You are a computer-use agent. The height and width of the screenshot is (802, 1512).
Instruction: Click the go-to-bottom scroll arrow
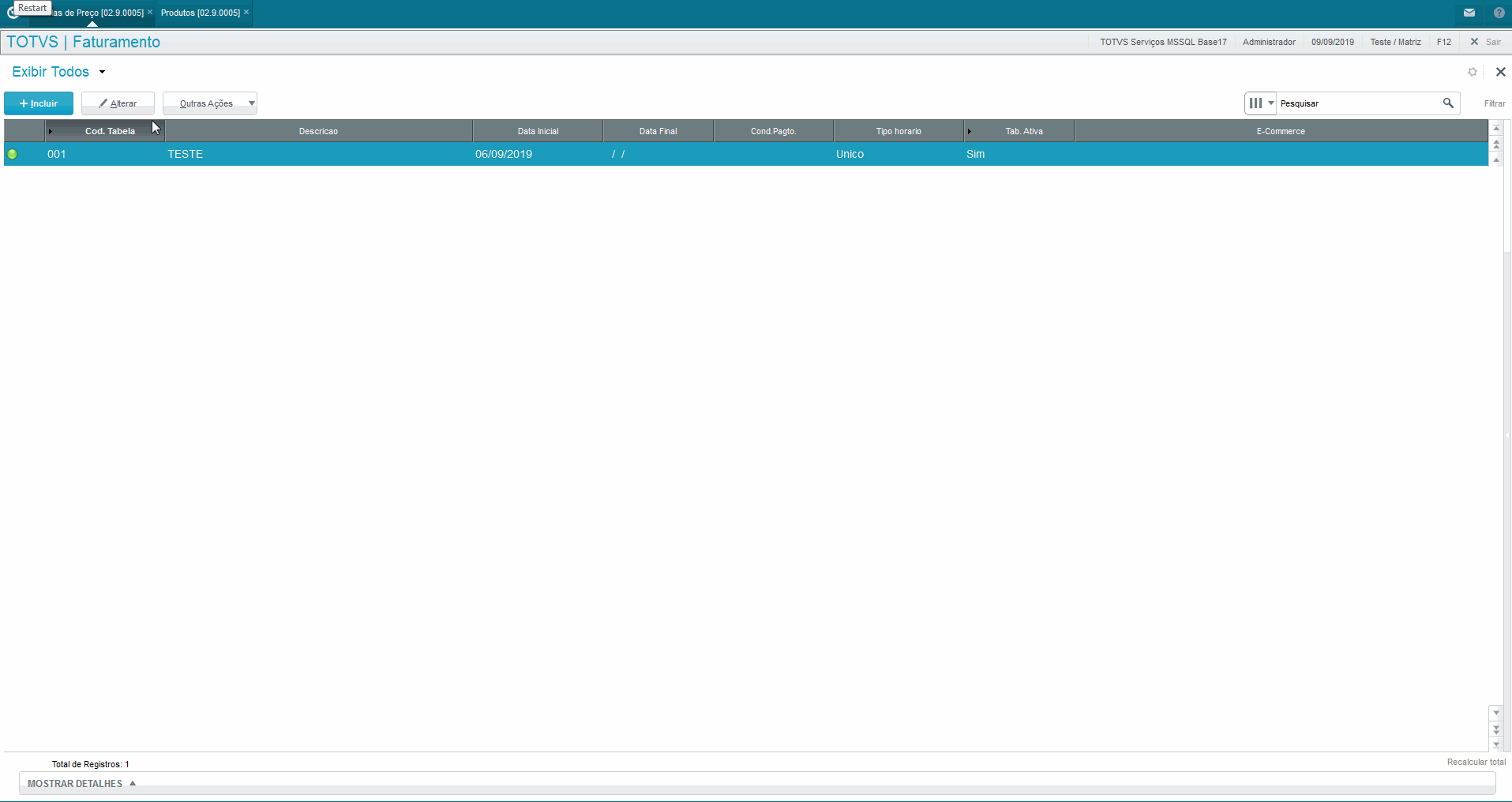(1496, 744)
